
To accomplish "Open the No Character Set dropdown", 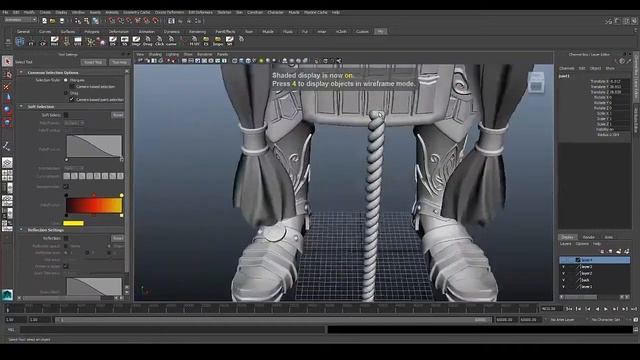I will tap(606, 320).
